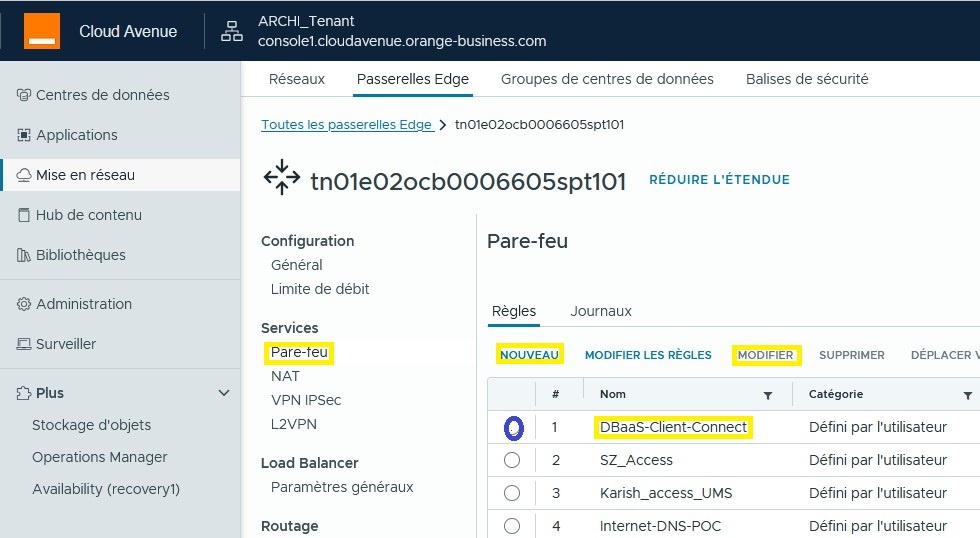Click the Administration gear icon
Viewport: 980px width, 538px height.
point(24,304)
